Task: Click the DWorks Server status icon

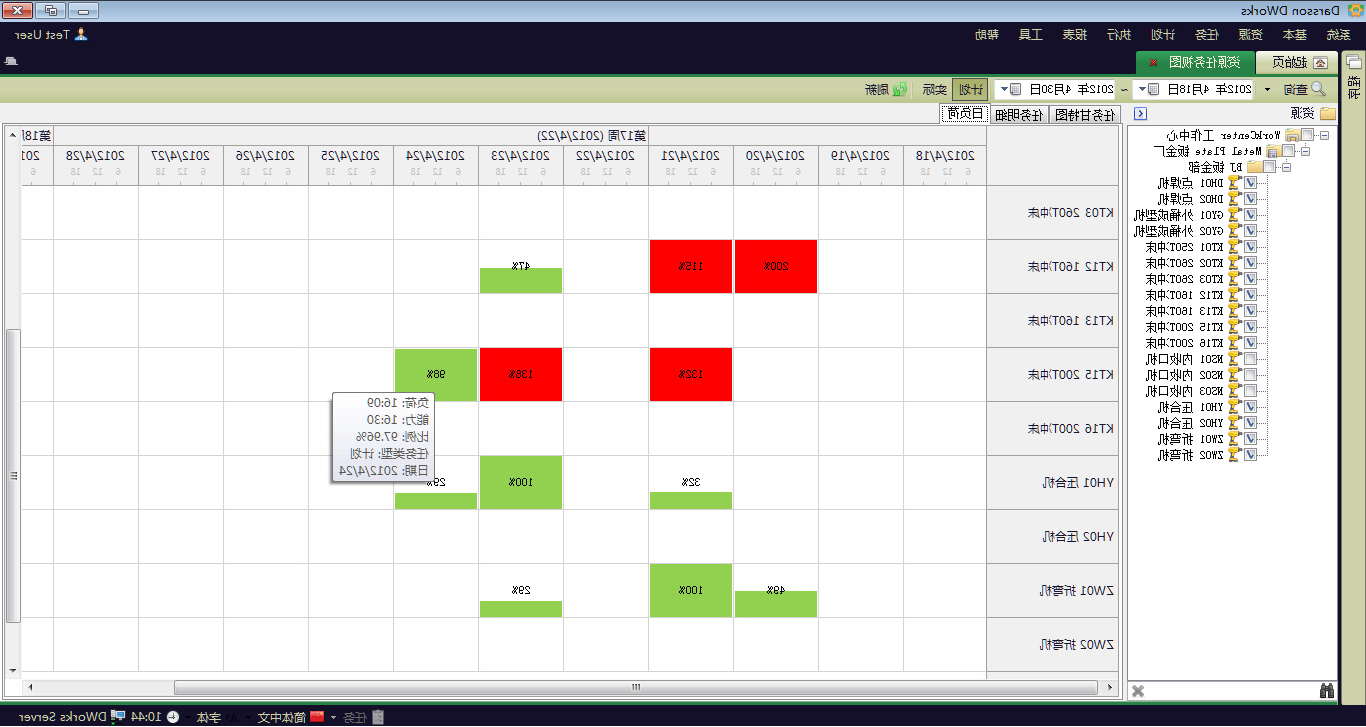Action: (118, 717)
